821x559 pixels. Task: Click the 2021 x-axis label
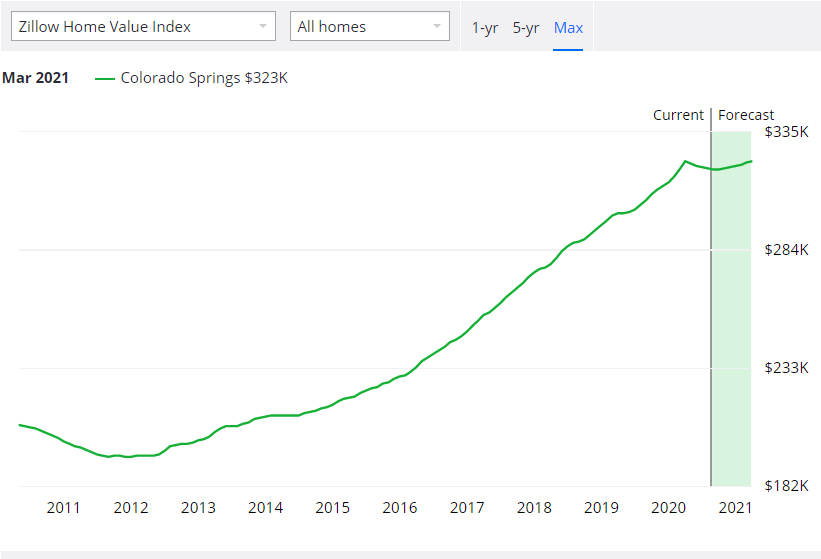coord(735,508)
